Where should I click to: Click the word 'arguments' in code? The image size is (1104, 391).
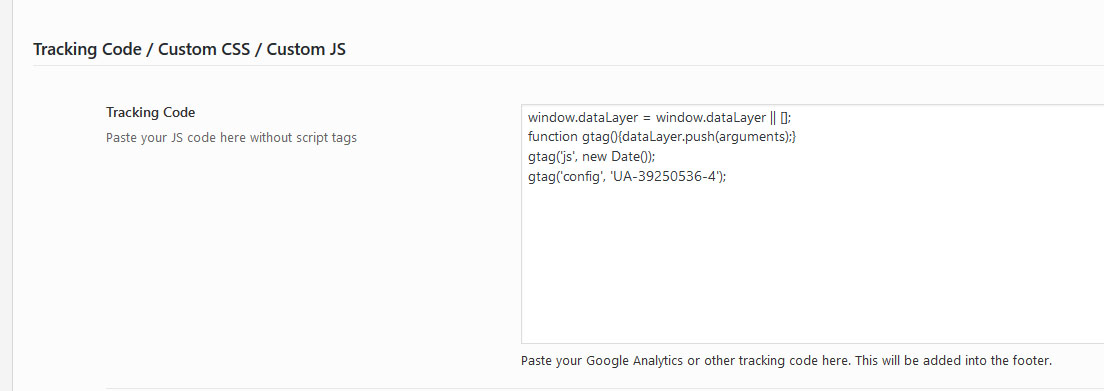point(751,137)
